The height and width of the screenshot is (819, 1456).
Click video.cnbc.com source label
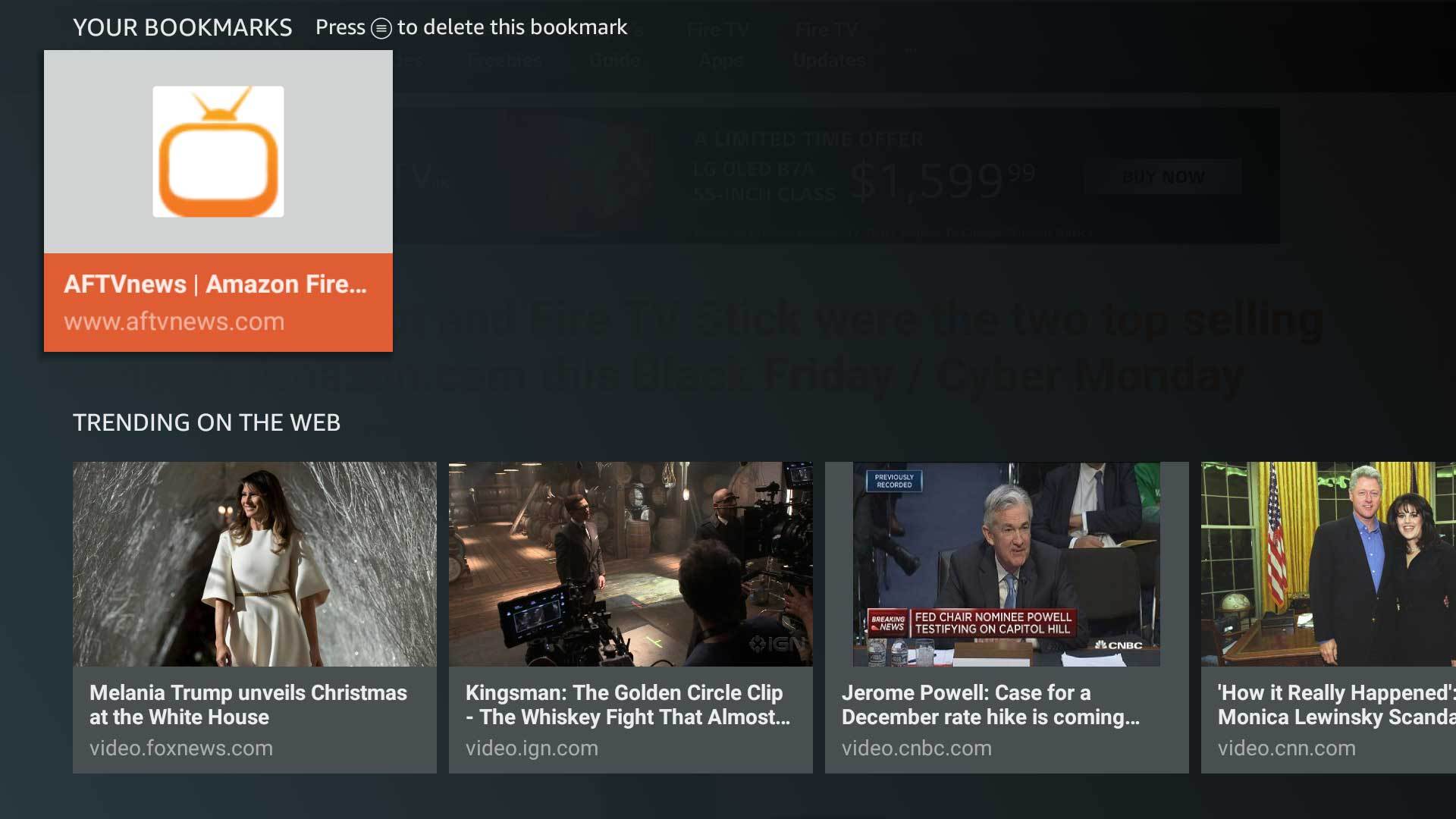(x=917, y=748)
